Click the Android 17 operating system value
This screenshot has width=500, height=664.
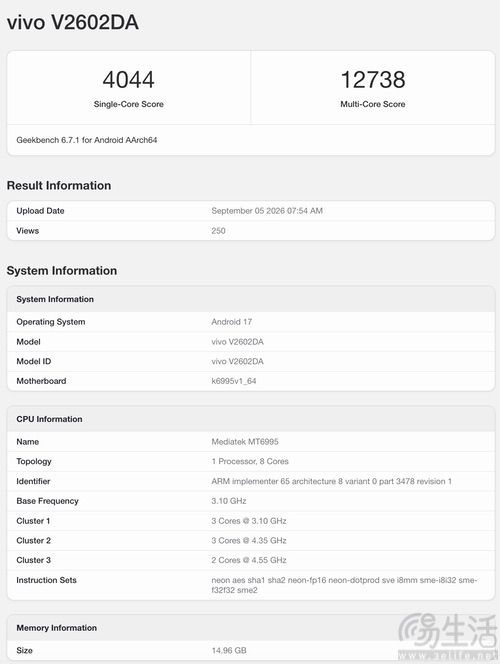click(x=232, y=322)
